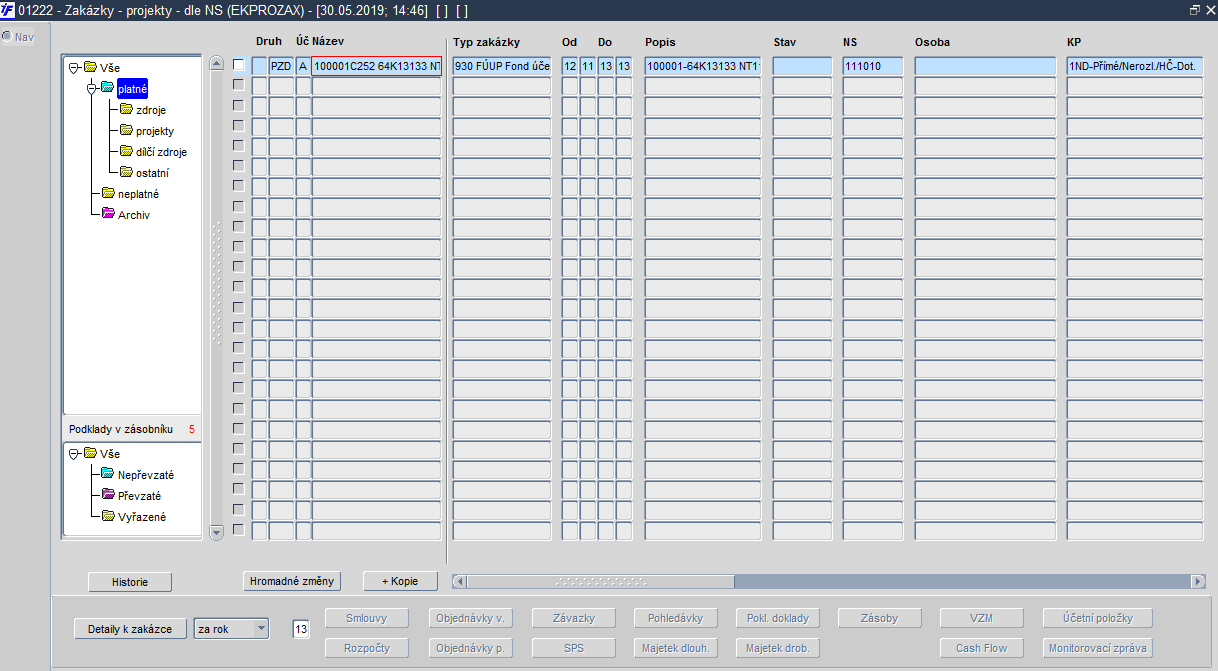The image size is (1218, 671).
Task: Open the platné folder icon
Action: click(x=108, y=89)
